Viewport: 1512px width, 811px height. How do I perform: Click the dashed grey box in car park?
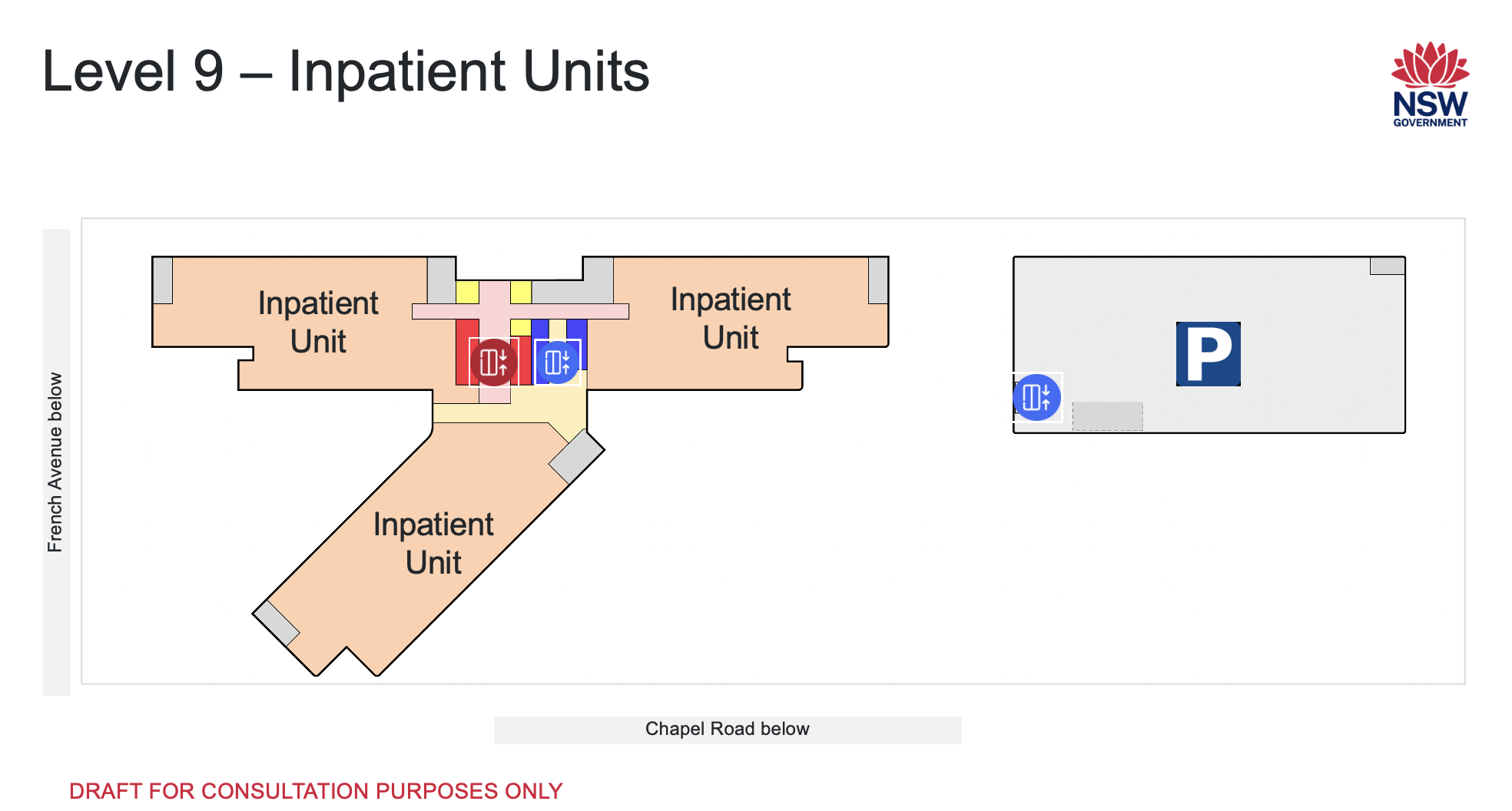pos(1107,416)
